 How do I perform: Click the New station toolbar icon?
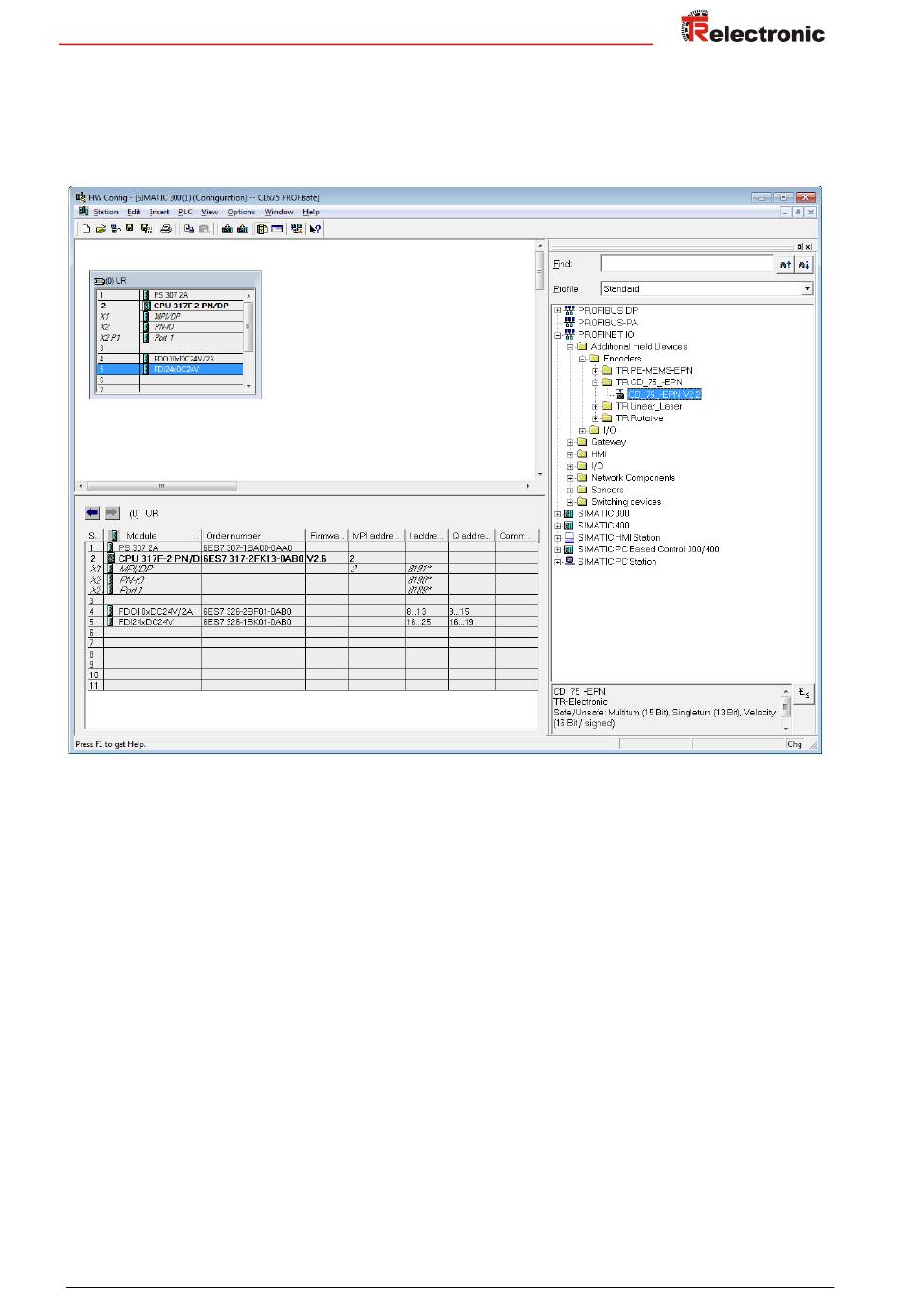(x=85, y=229)
